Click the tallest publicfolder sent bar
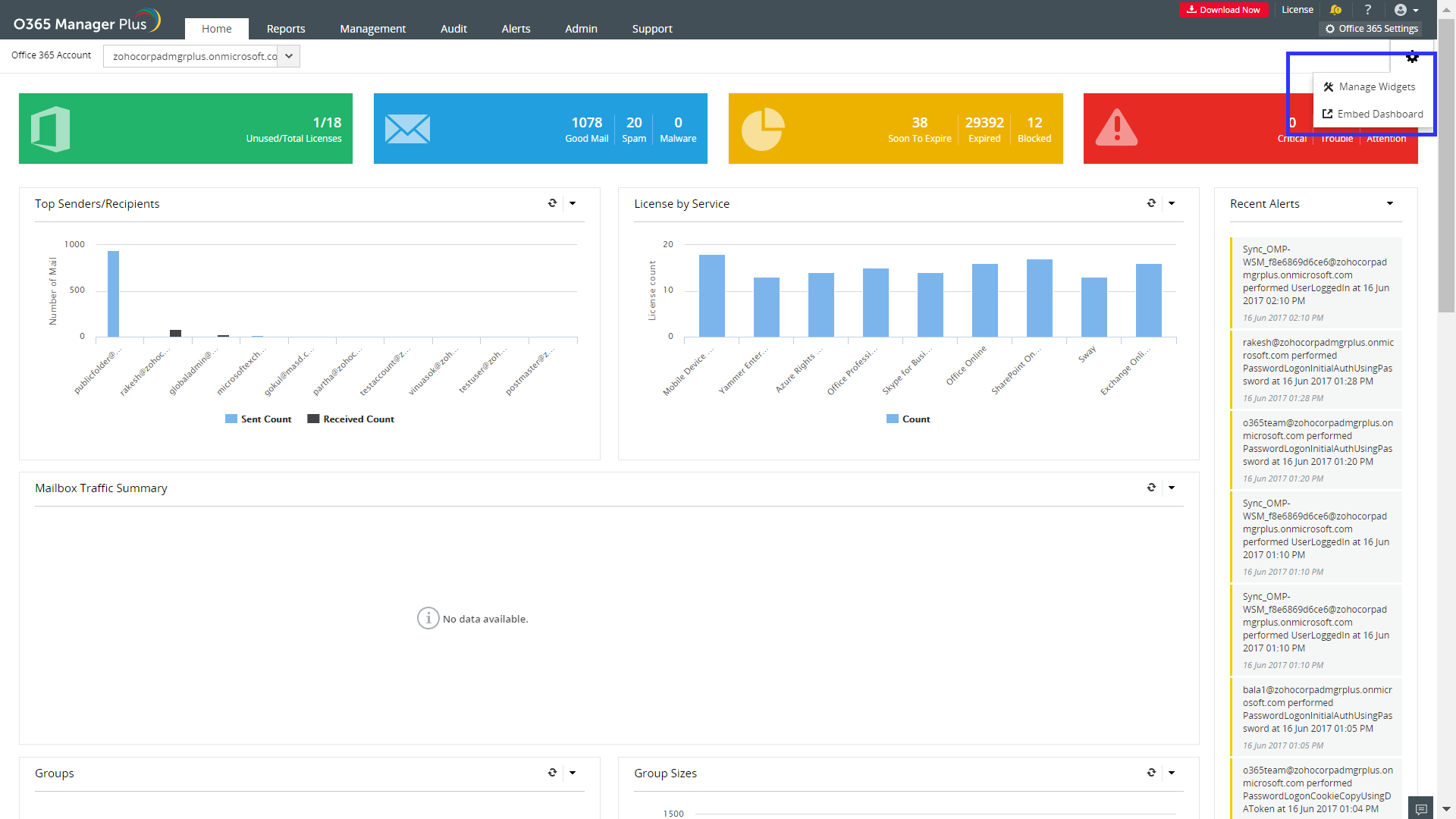This screenshot has height=819, width=1456. pos(113,293)
